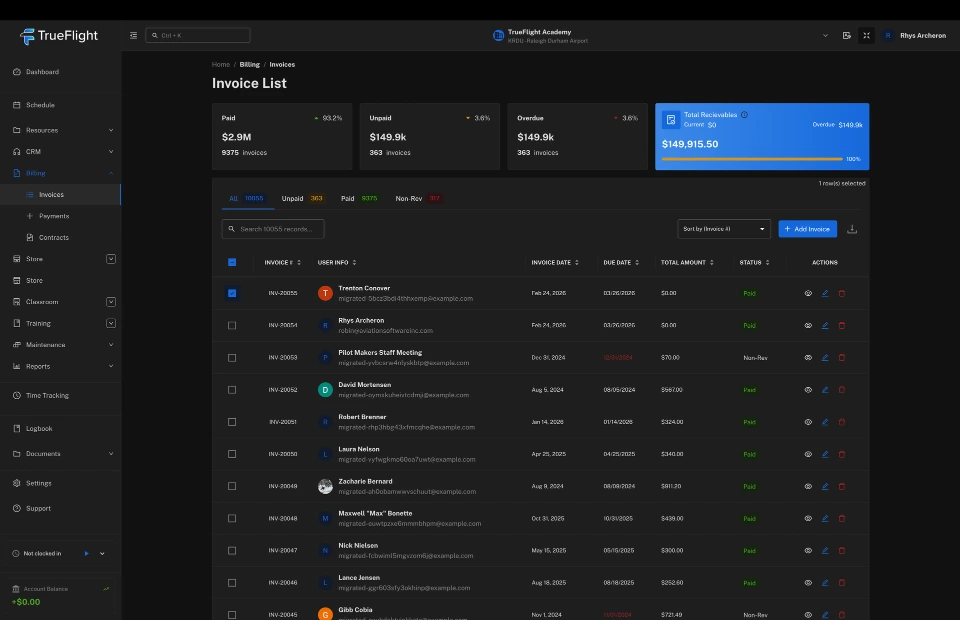The width and height of the screenshot is (960, 620).
Task: Click the Total Receivables progress bar
Action: (x=752, y=159)
